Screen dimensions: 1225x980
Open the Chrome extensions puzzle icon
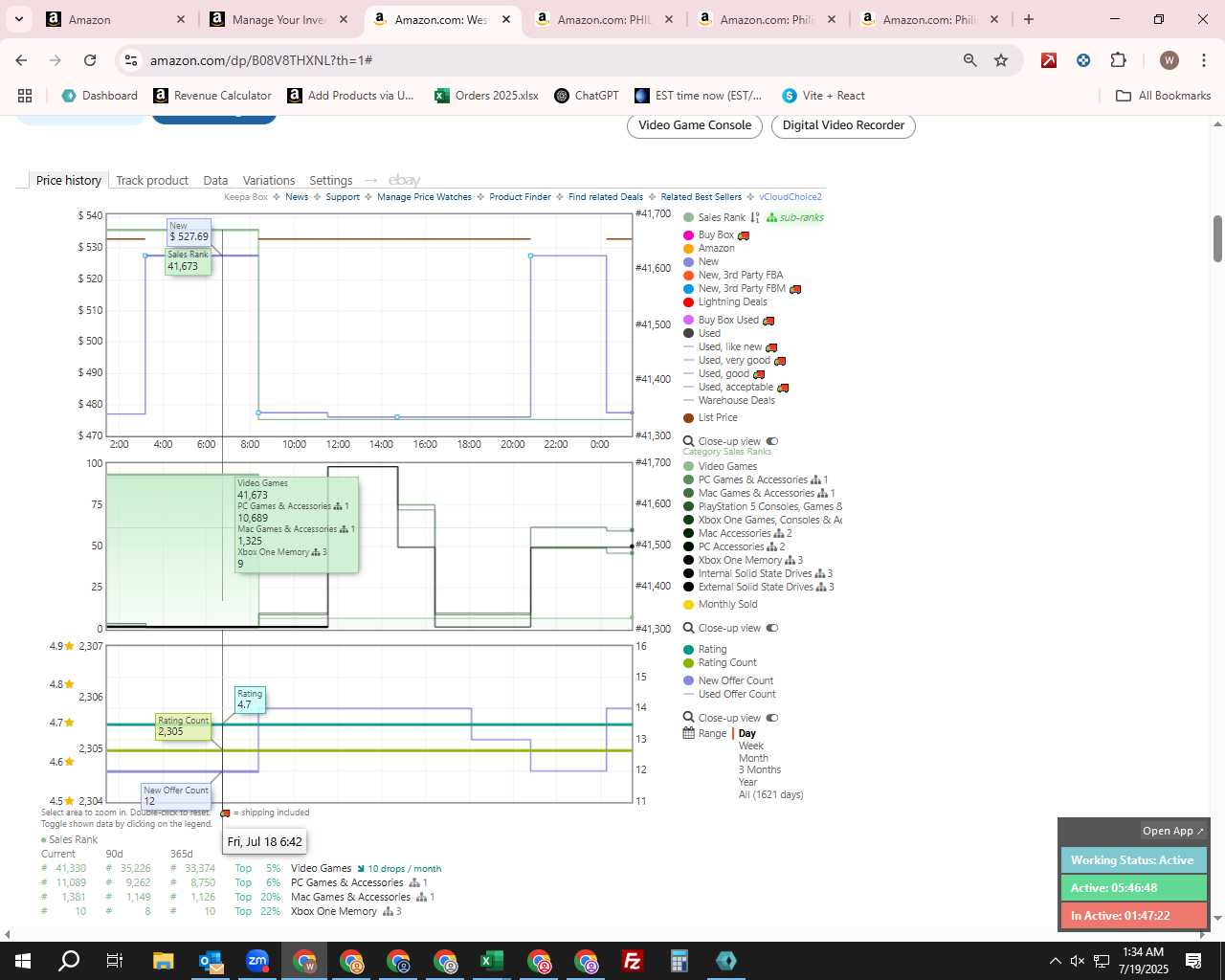(x=1118, y=60)
